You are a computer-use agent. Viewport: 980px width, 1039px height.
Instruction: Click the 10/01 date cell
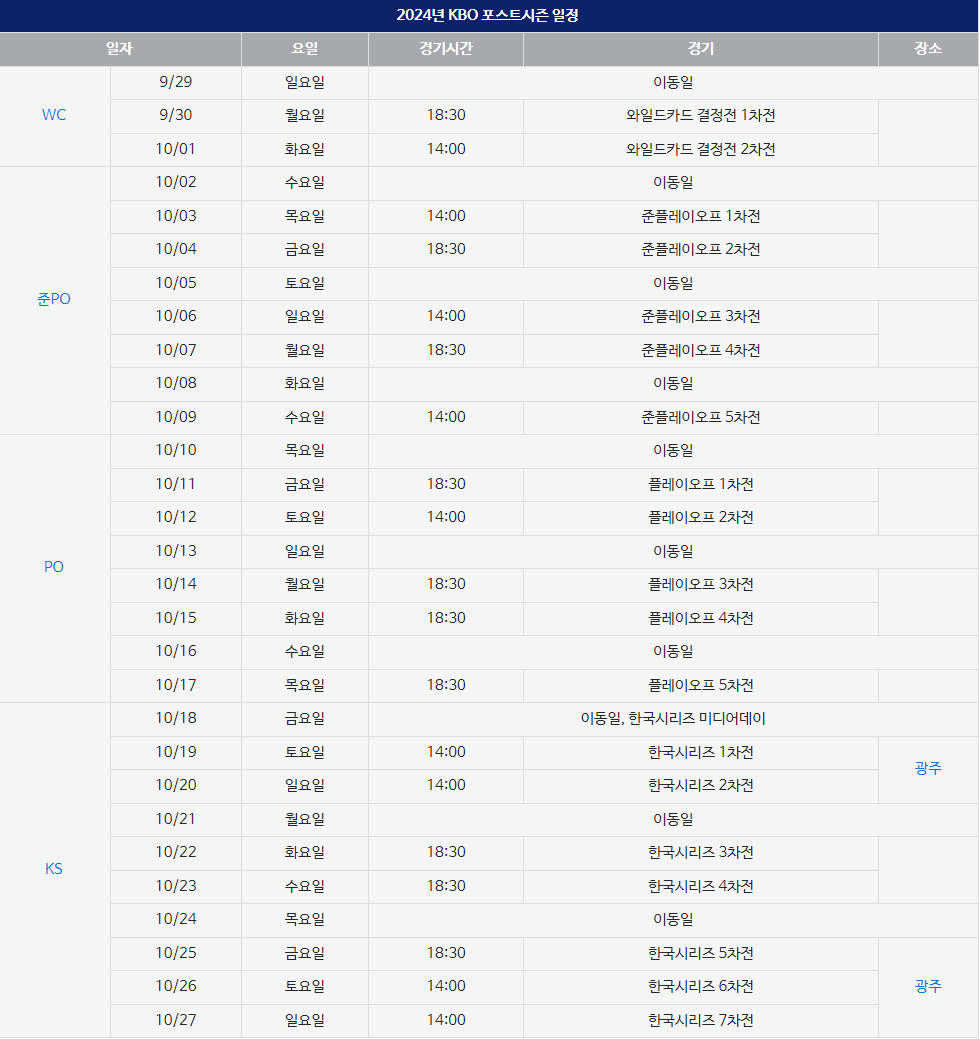pos(176,150)
